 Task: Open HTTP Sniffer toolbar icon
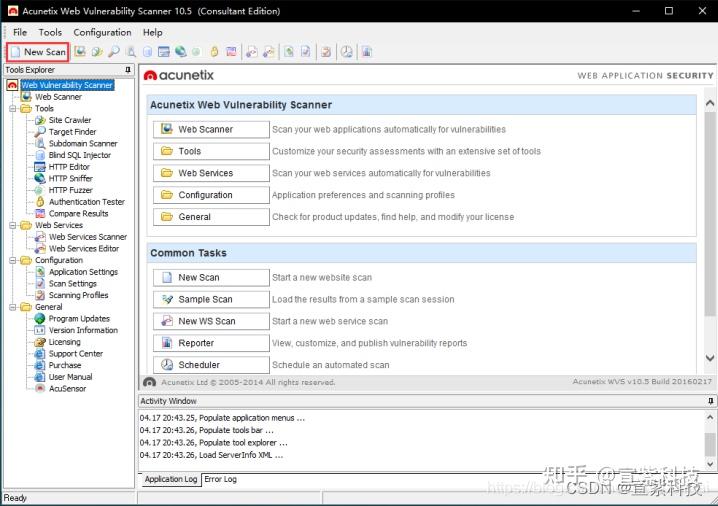point(180,52)
